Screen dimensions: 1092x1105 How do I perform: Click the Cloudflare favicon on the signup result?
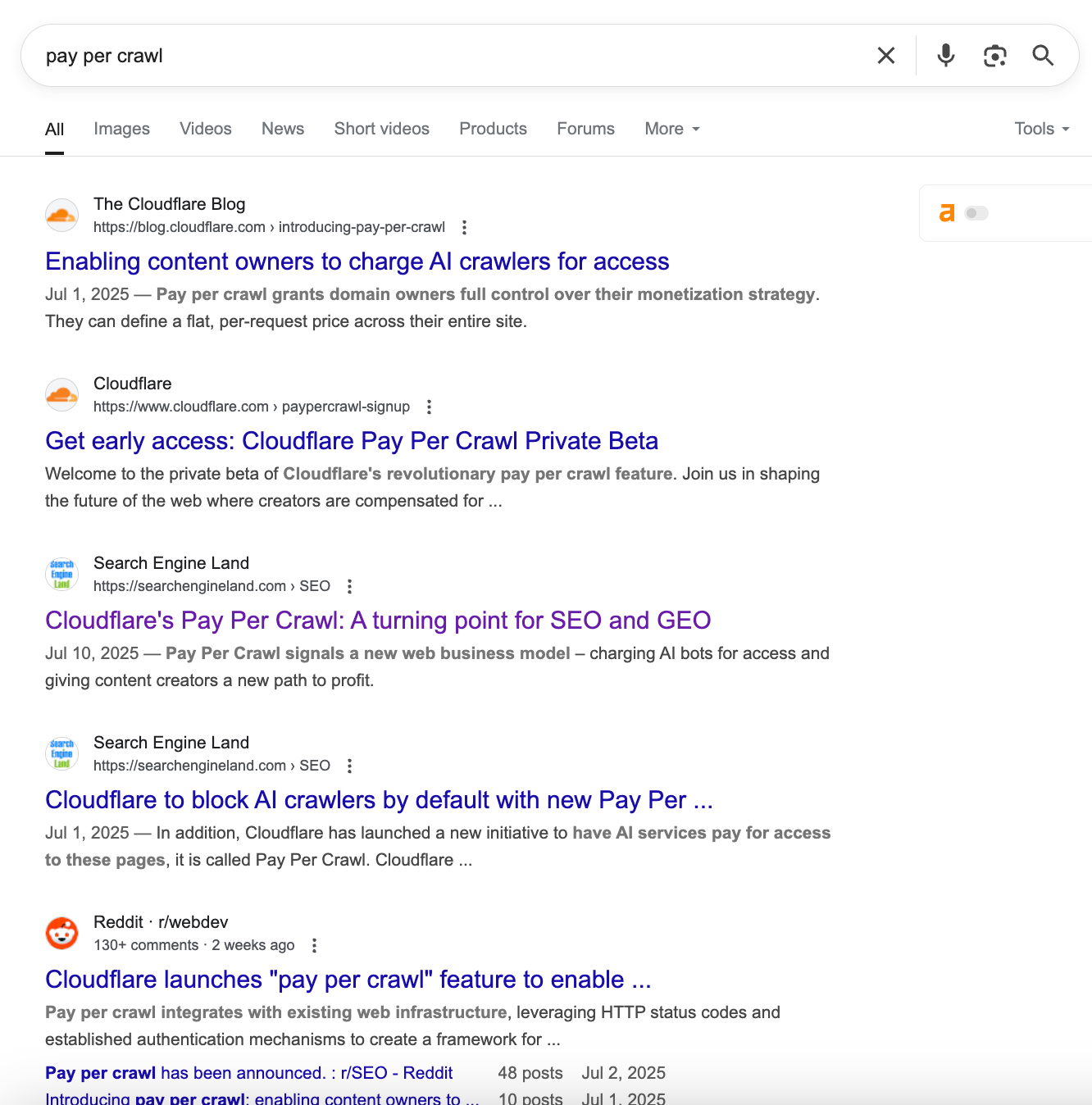61,394
